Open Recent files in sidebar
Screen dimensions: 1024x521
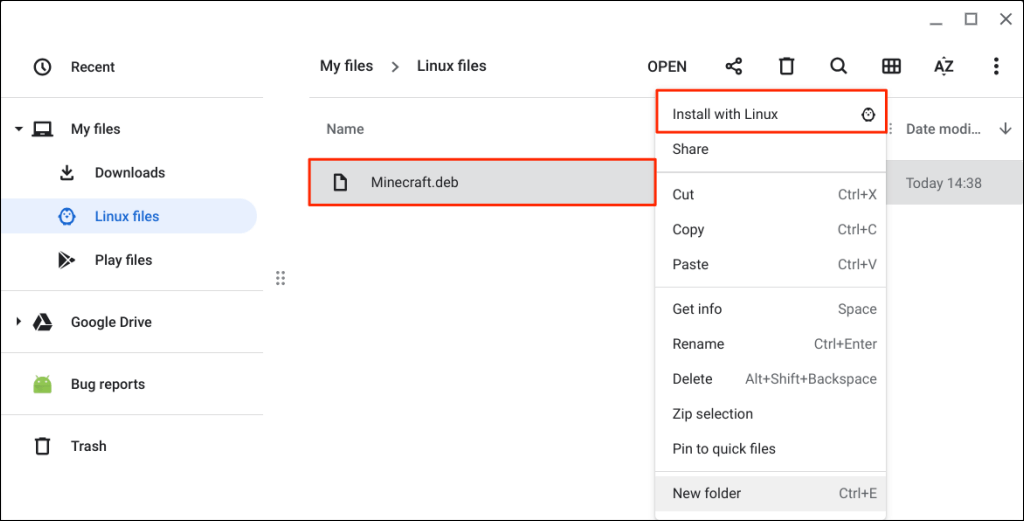(x=92, y=67)
